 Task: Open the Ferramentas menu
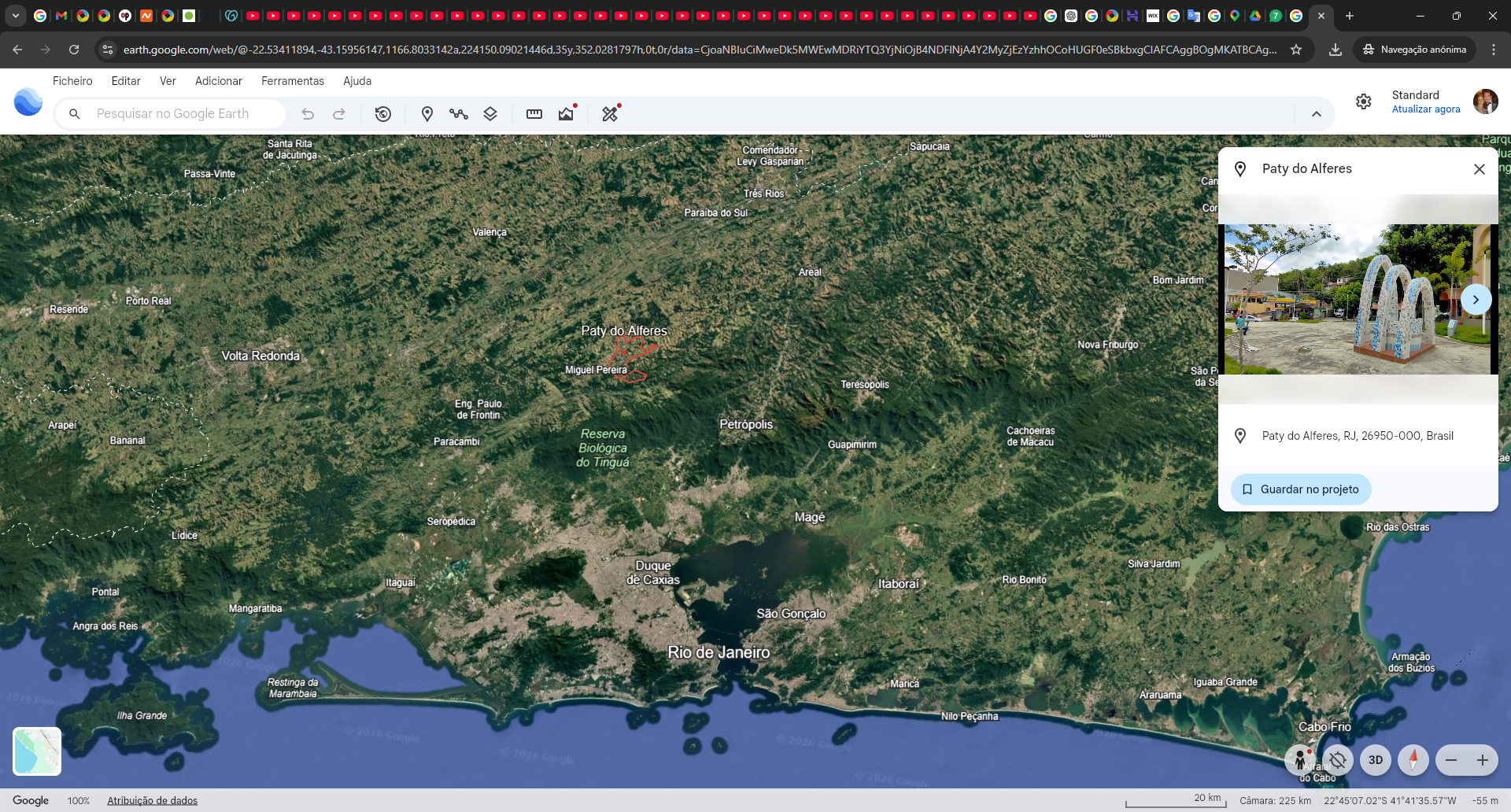coord(293,81)
